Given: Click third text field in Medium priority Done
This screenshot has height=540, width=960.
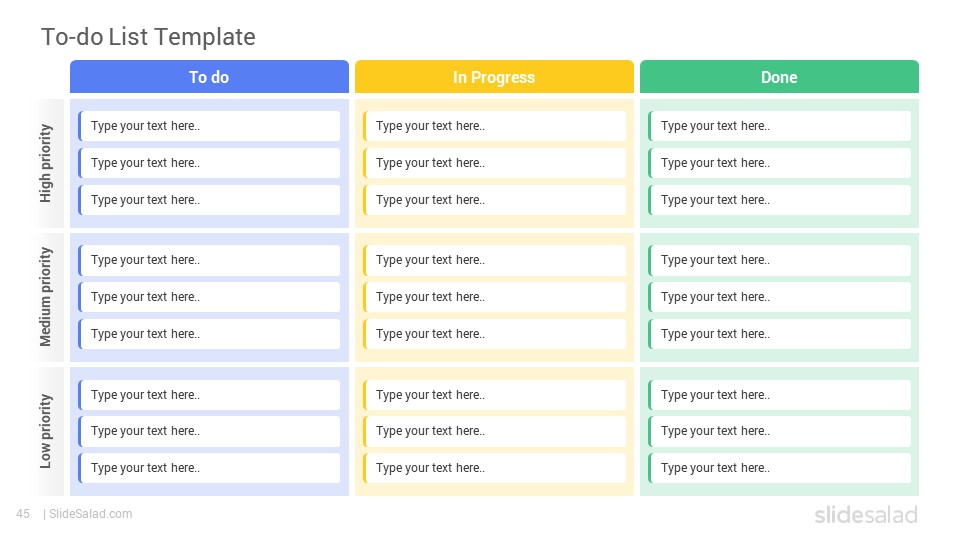Looking at the screenshot, I should (779, 334).
